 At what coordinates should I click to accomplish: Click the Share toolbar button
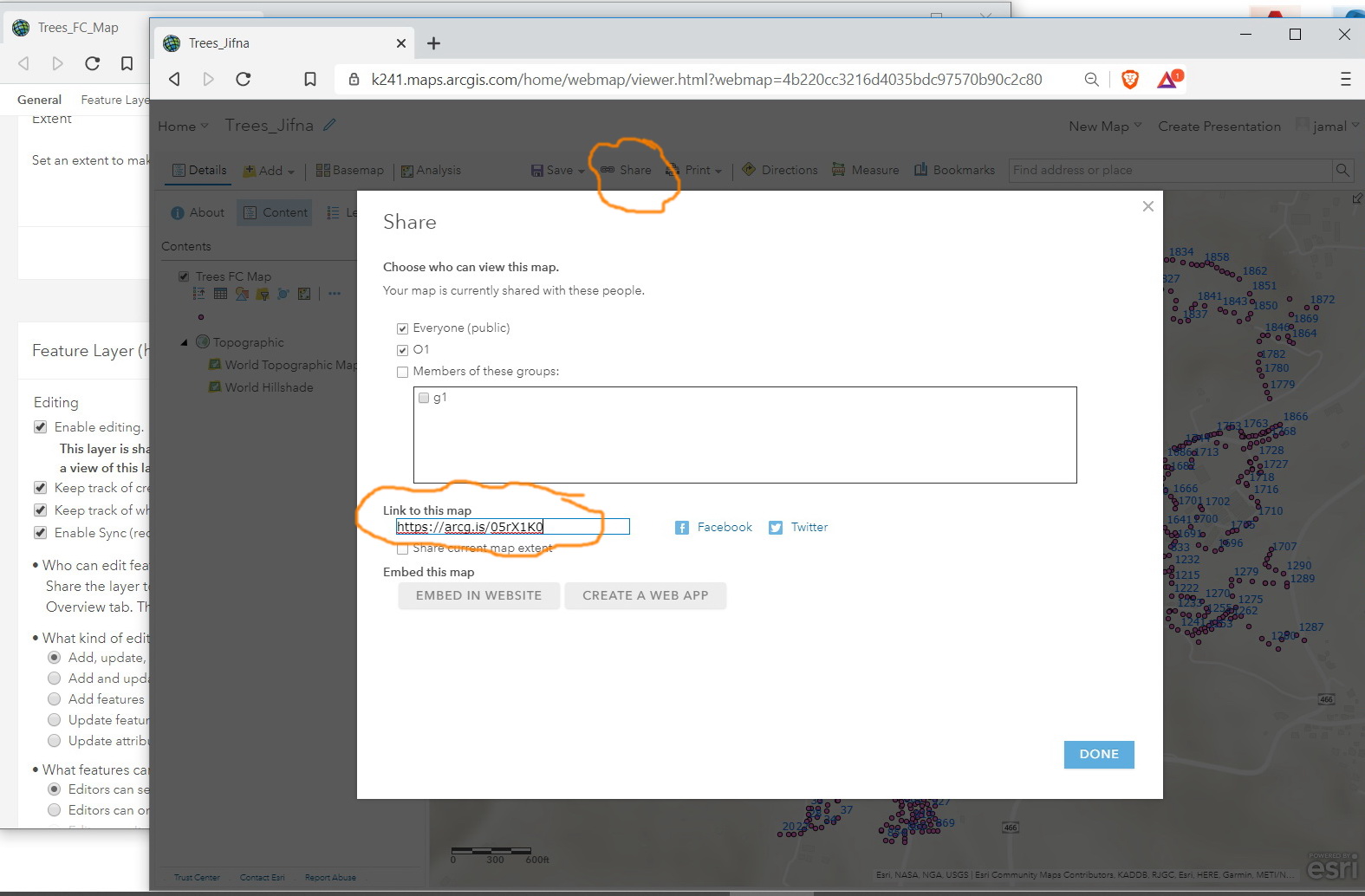[x=627, y=171]
